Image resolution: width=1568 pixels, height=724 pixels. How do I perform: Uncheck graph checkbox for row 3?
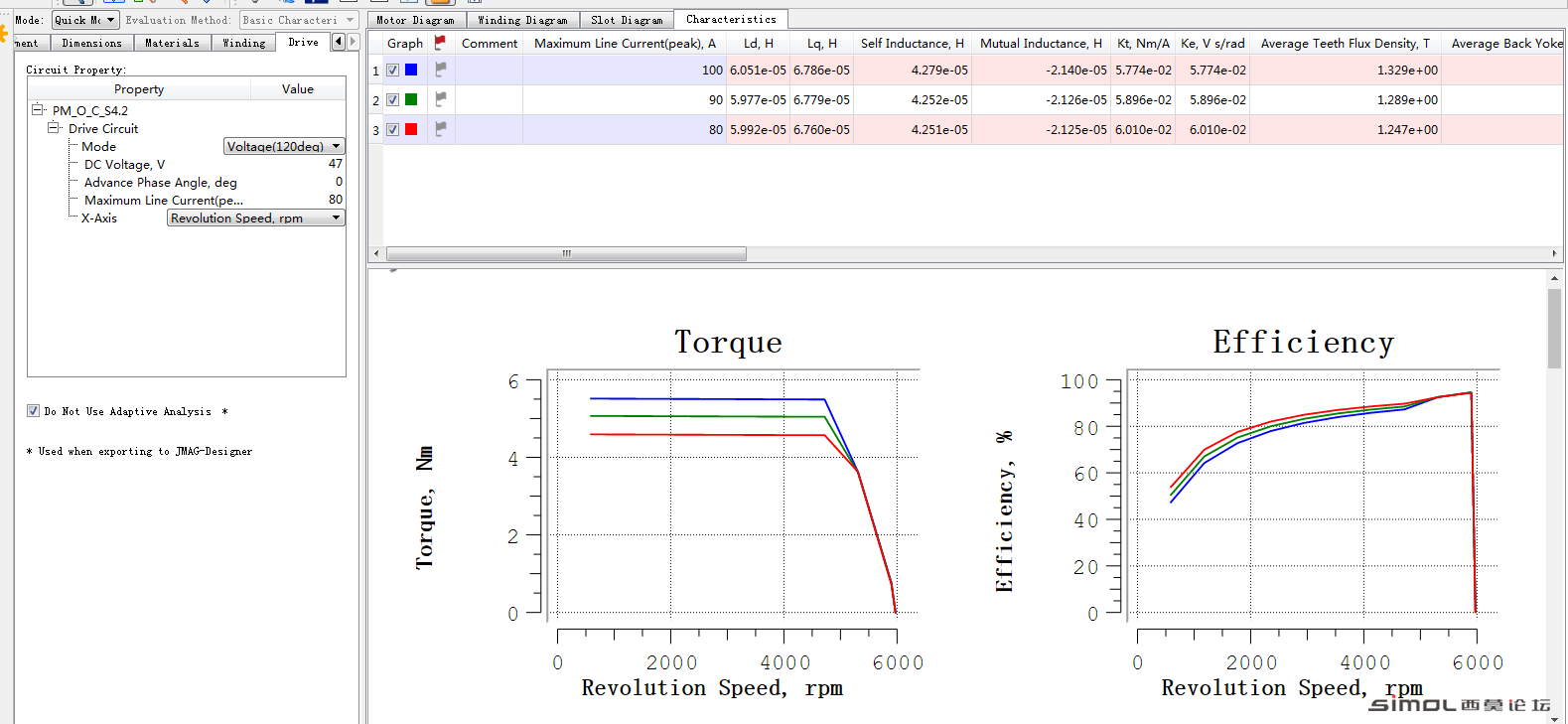[393, 129]
